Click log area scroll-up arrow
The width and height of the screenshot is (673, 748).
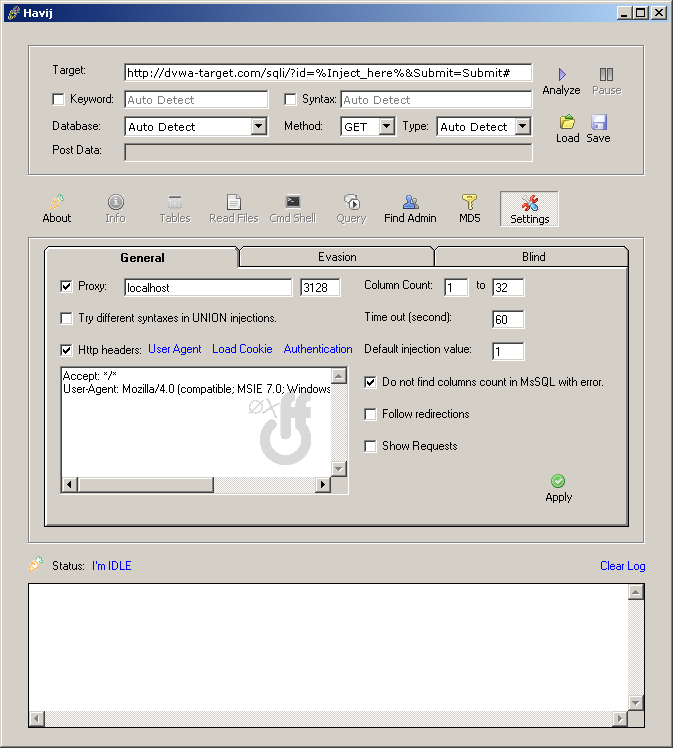[x=635, y=592]
